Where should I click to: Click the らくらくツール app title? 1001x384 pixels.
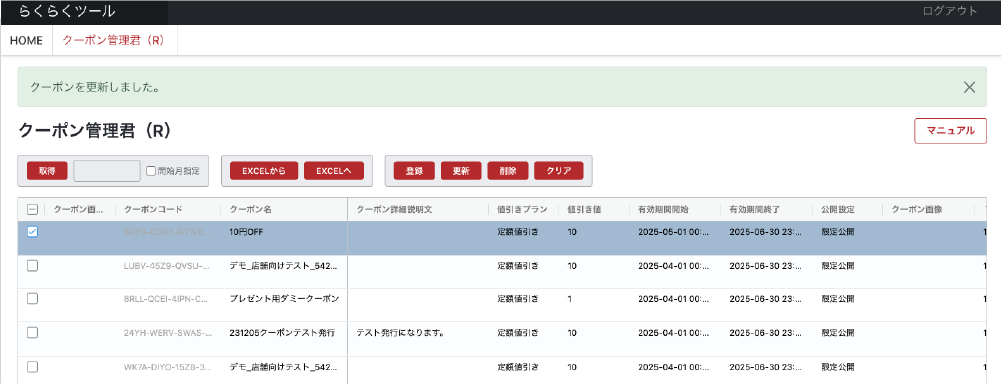pyautogui.click(x=67, y=11)
